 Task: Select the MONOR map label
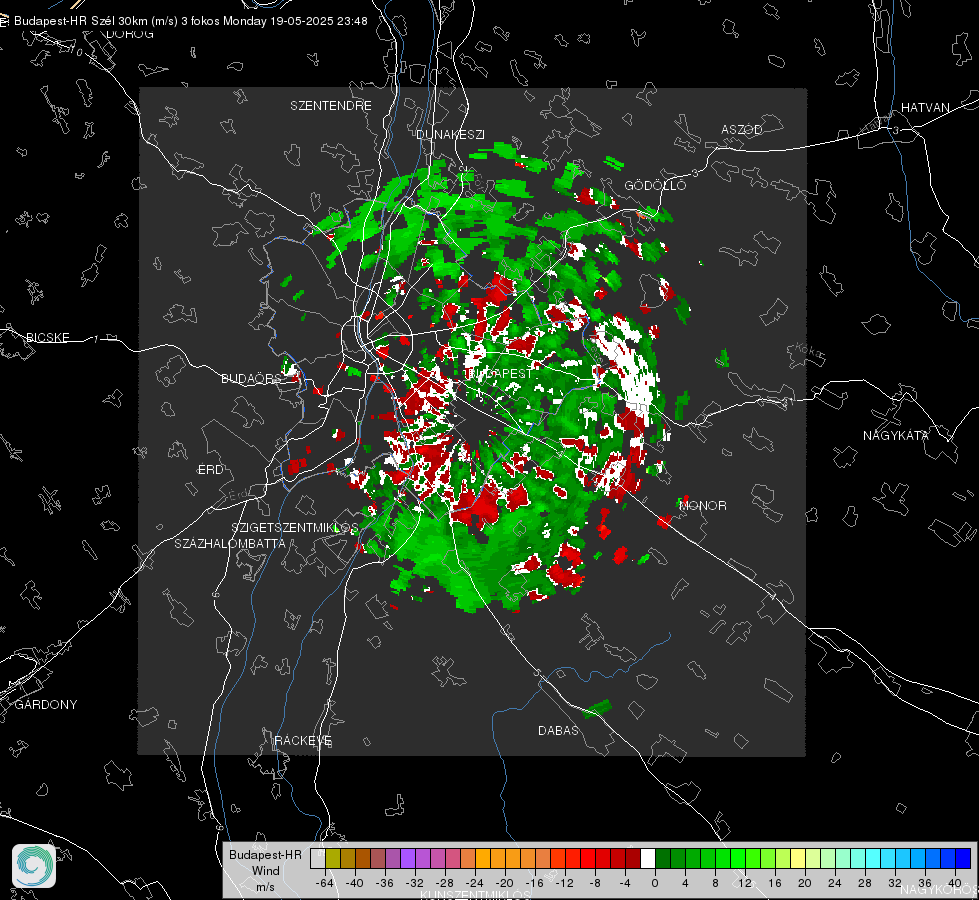pos(703,505)
